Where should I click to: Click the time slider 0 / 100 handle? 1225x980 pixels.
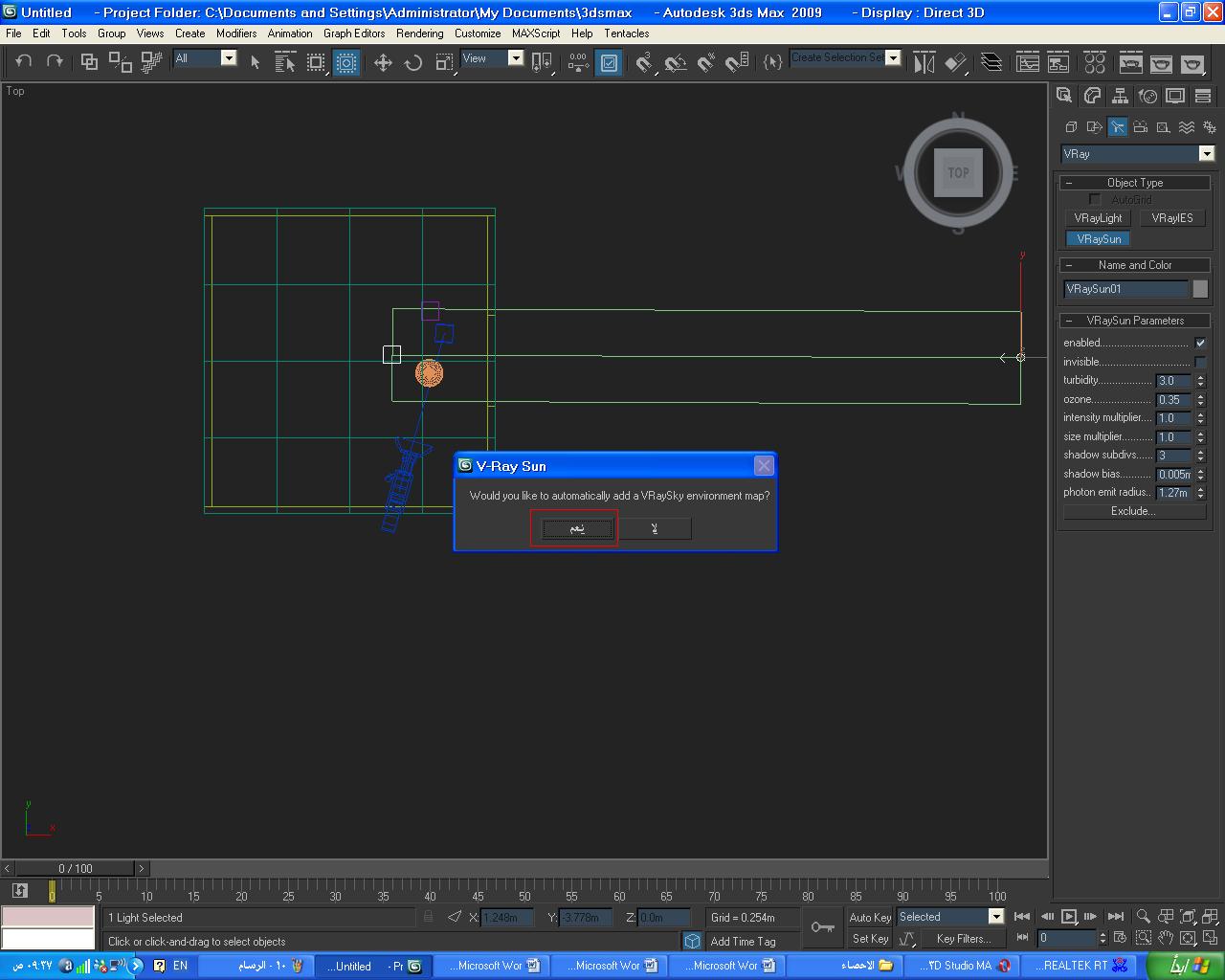76,869
